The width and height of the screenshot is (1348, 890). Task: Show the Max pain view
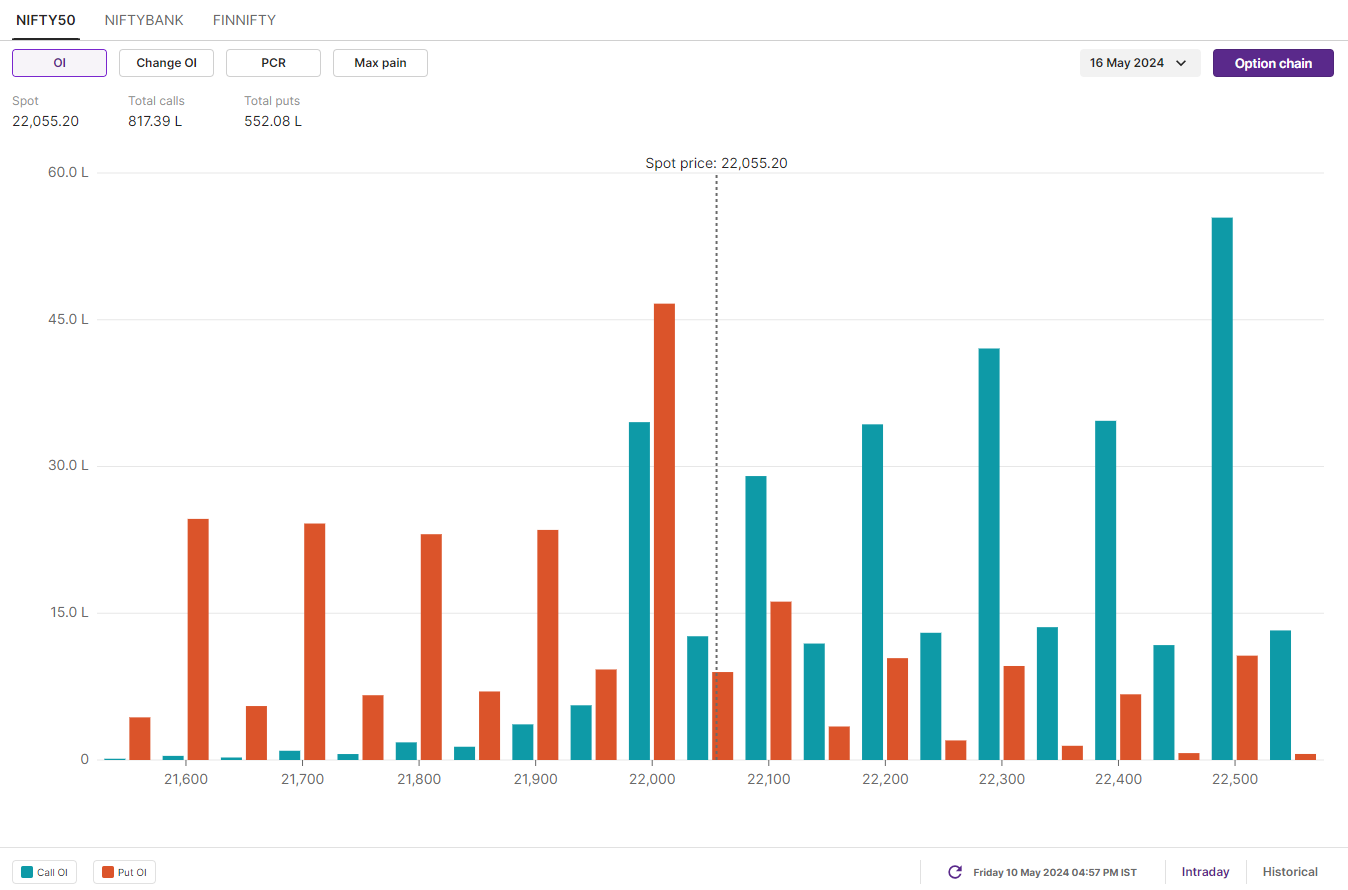click(x=380, y=63)
